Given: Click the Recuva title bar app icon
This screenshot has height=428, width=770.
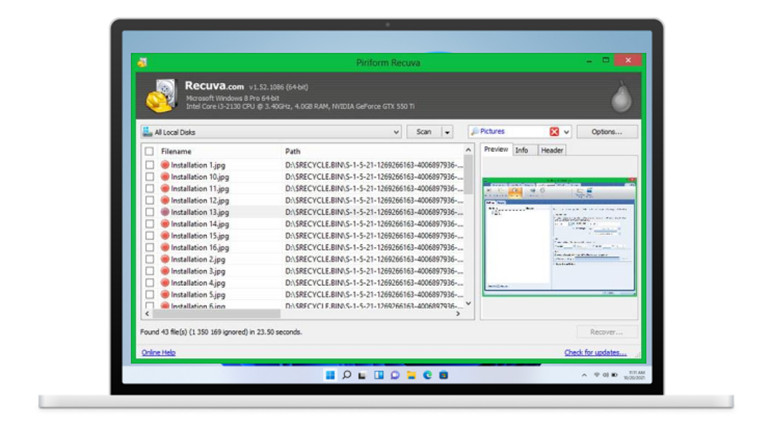Looking at the screenshot, I should pos(142,62).
